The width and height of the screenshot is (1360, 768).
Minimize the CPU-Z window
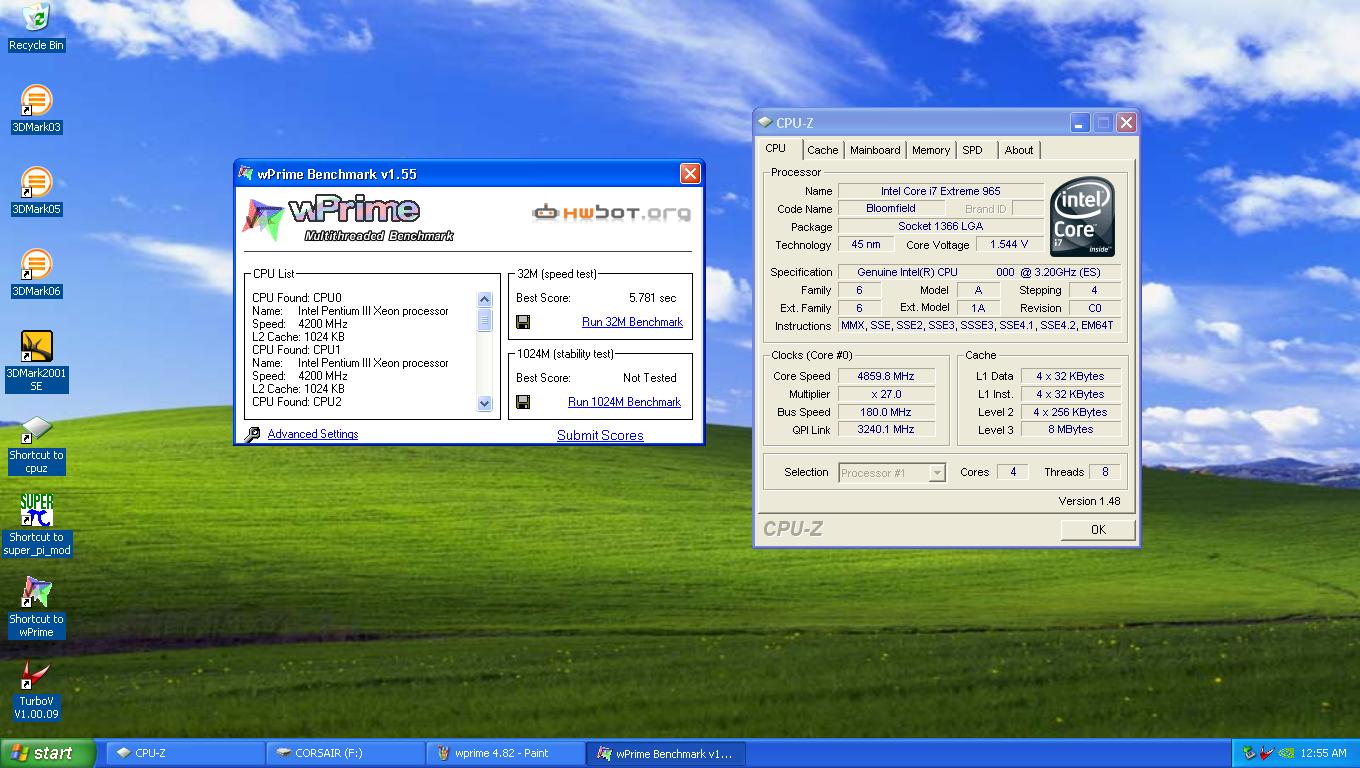pos(1080,123)
